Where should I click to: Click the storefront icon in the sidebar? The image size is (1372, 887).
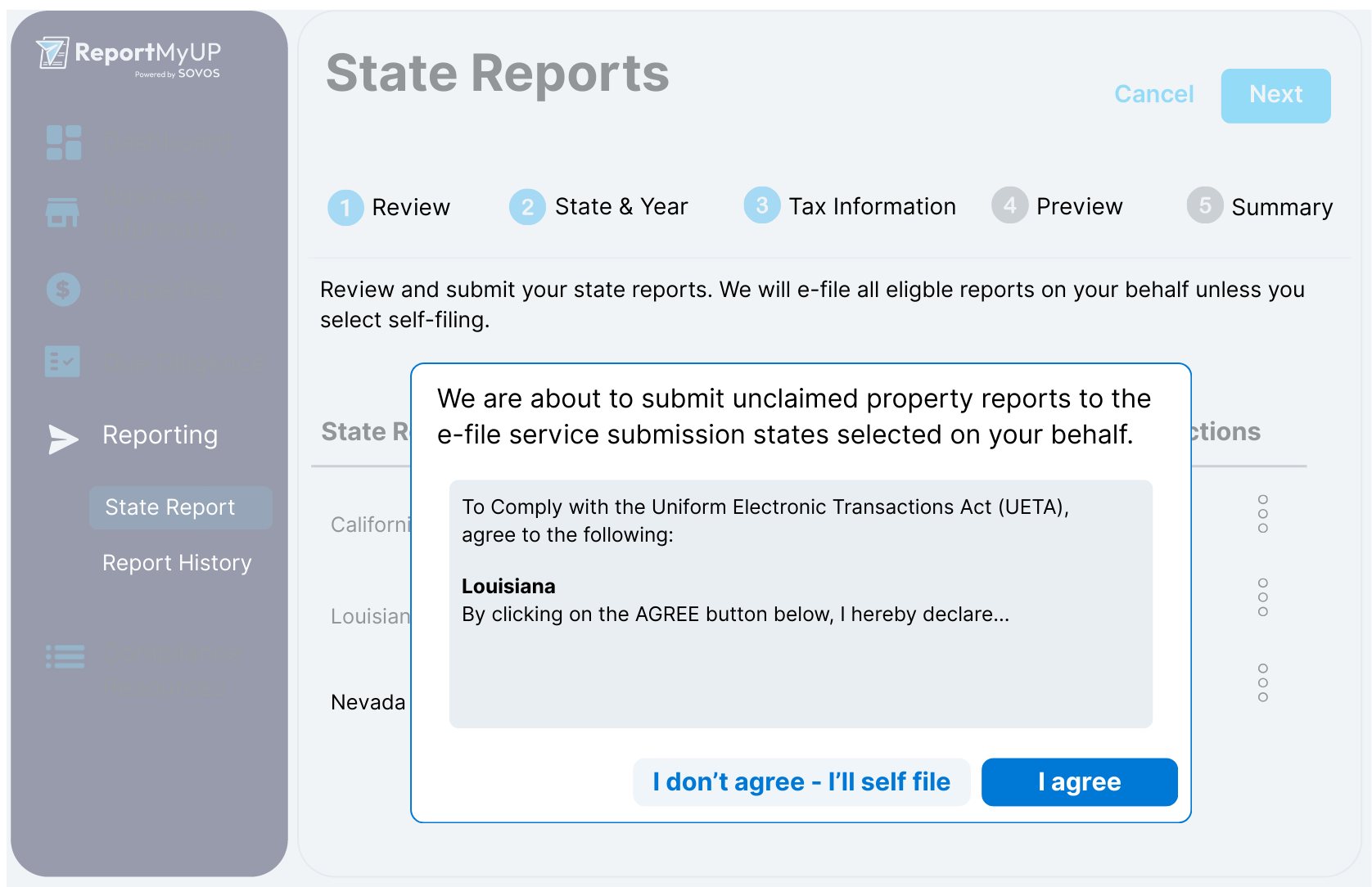pos(62,213)
